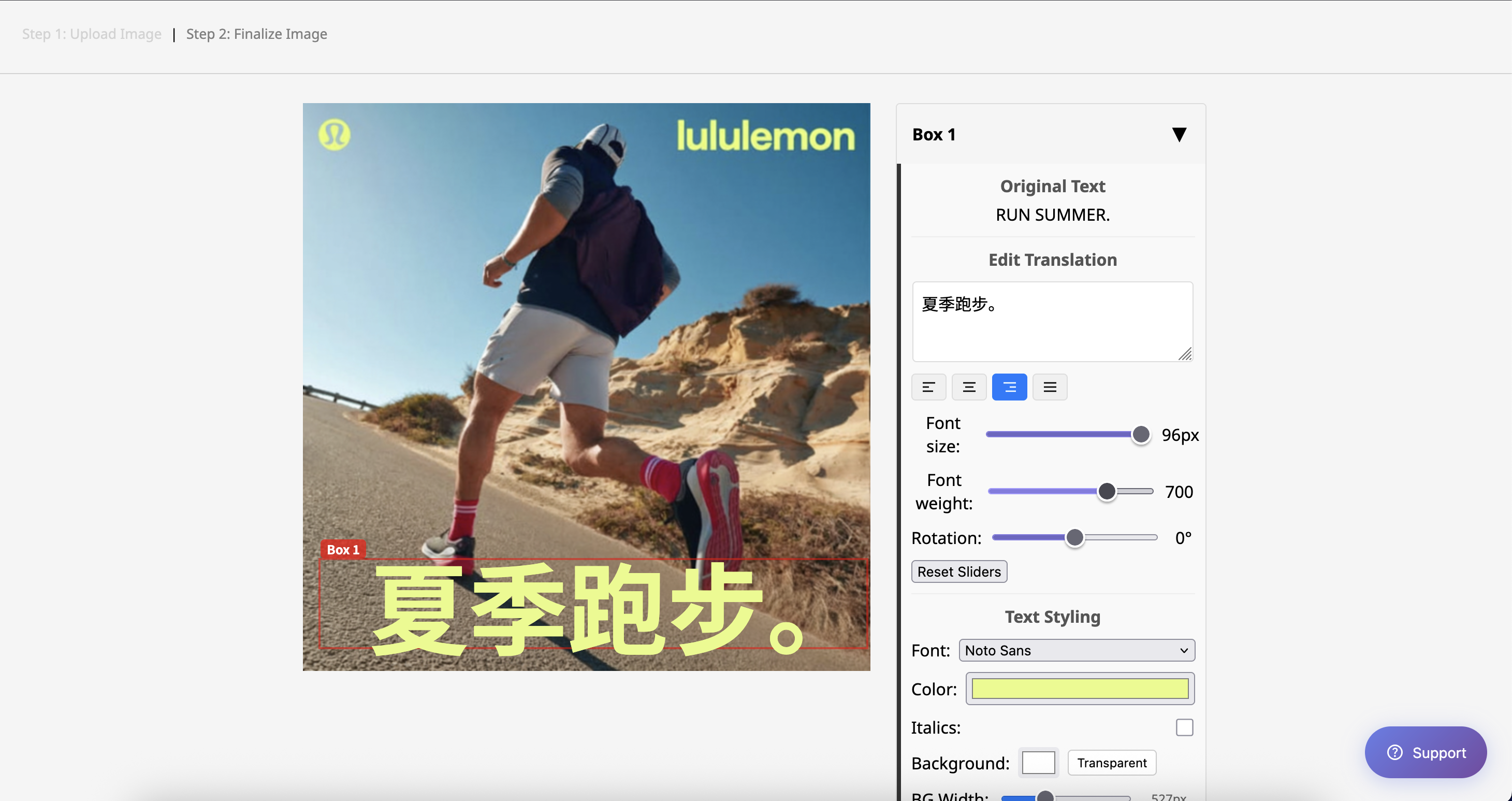Adjust the Rotation slider
Viewport: 1512px width, 801px height.
point(1074,537)
